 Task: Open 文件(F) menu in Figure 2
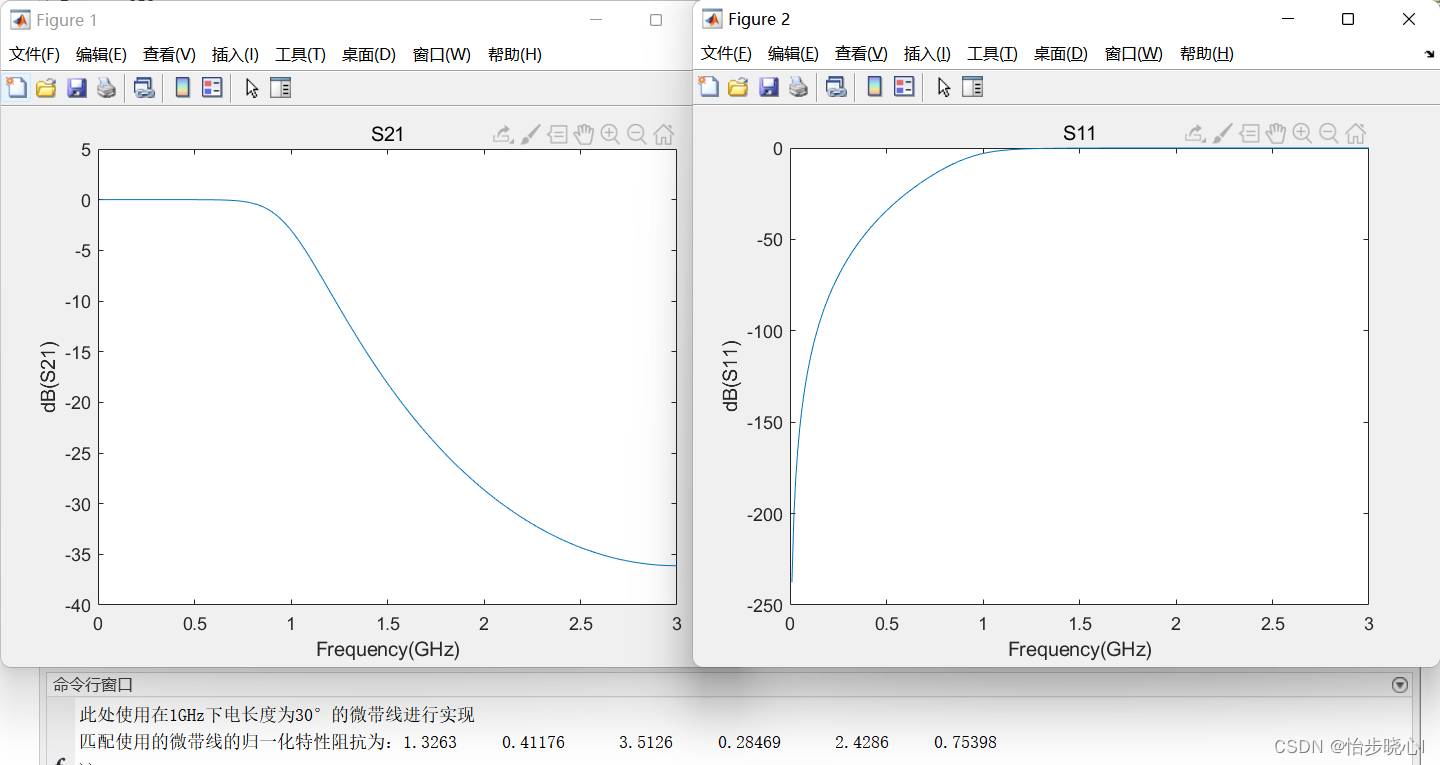(726, 53)
